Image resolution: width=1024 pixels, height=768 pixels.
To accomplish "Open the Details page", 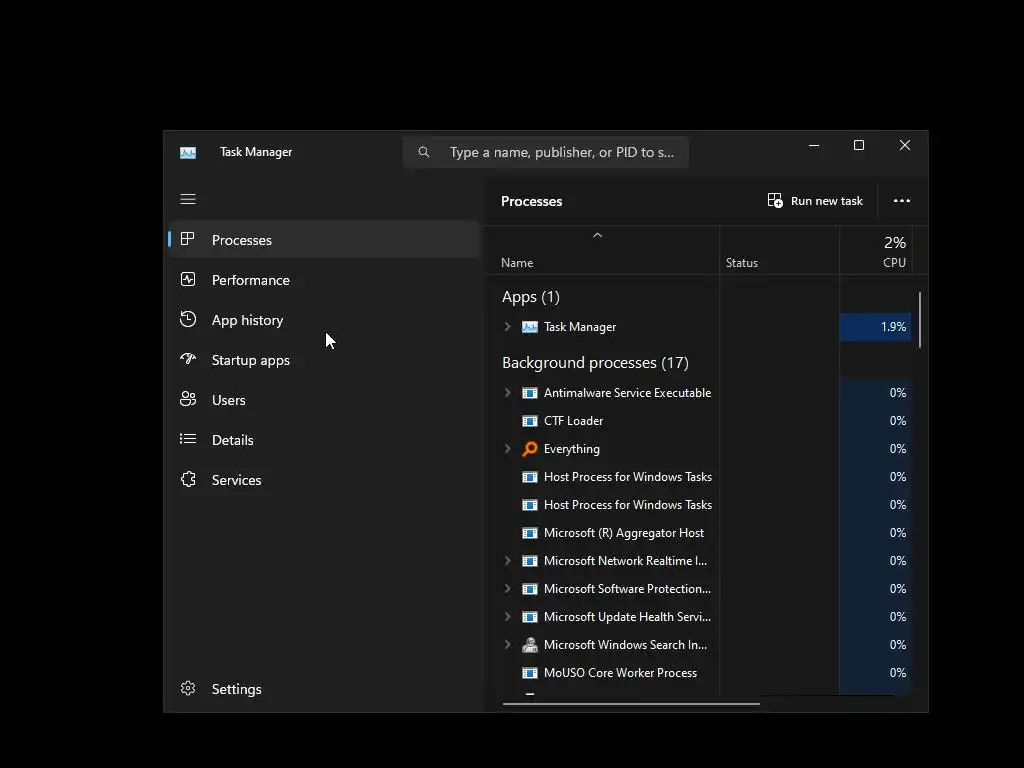I will click(x=232, y=440).
